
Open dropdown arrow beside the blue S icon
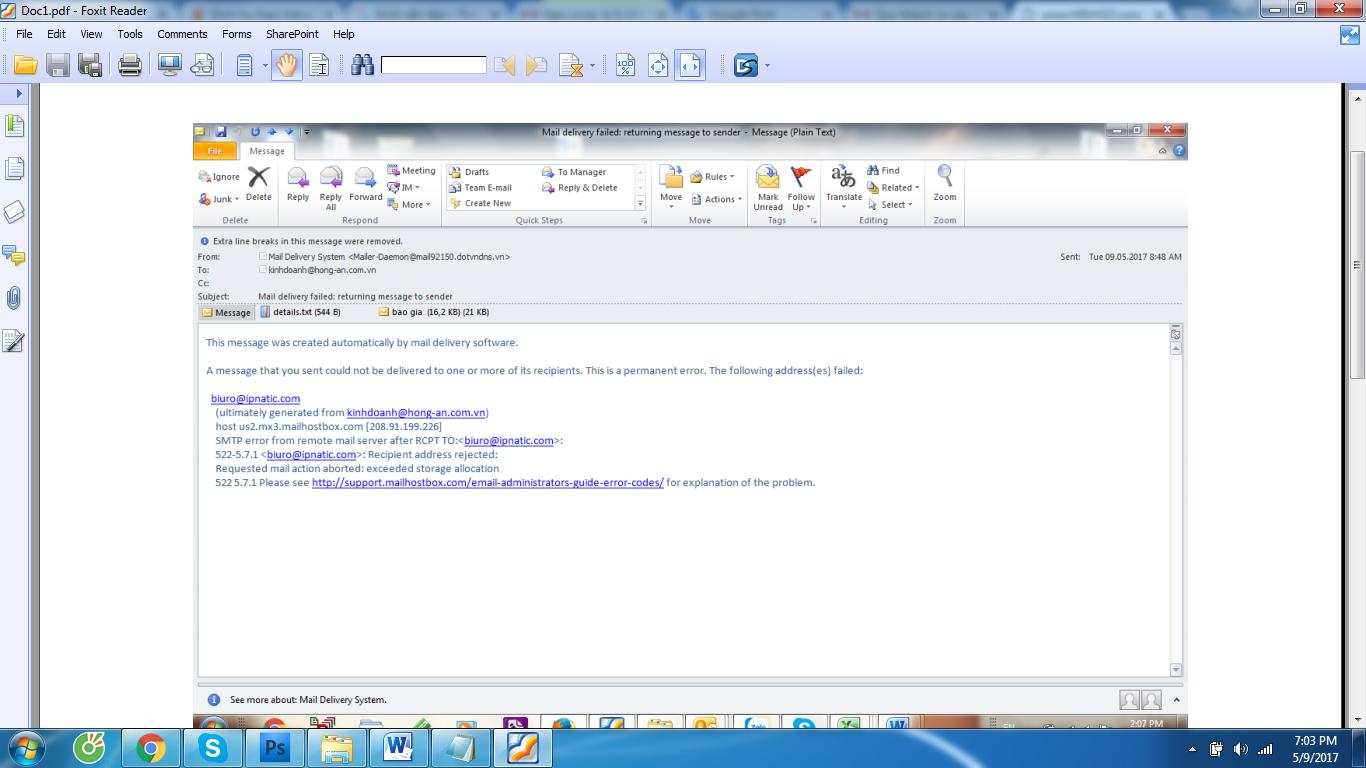click(x=767, y=66)
